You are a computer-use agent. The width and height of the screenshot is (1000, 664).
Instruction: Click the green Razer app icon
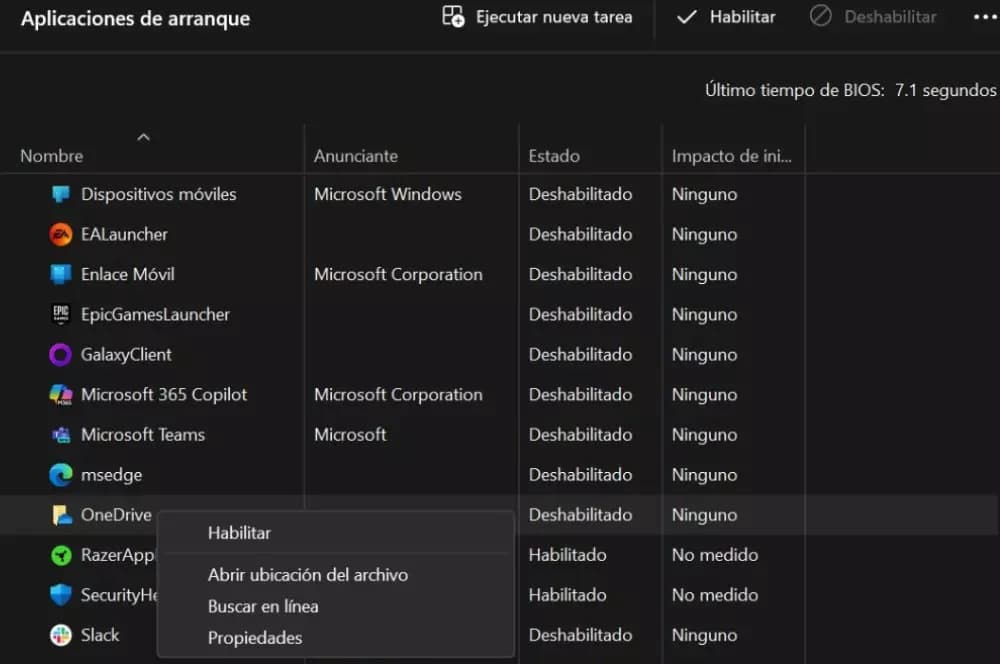tap(61, 555)
